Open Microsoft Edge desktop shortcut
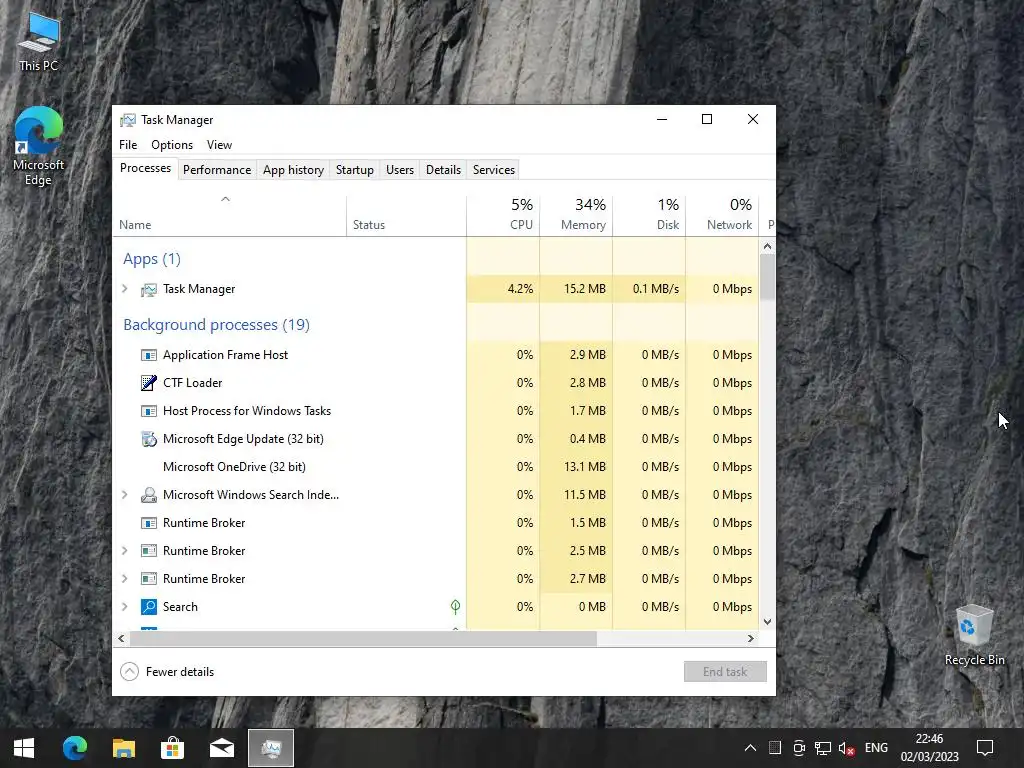This screenshot has height=768, width=1024. [x=39, y=146]
